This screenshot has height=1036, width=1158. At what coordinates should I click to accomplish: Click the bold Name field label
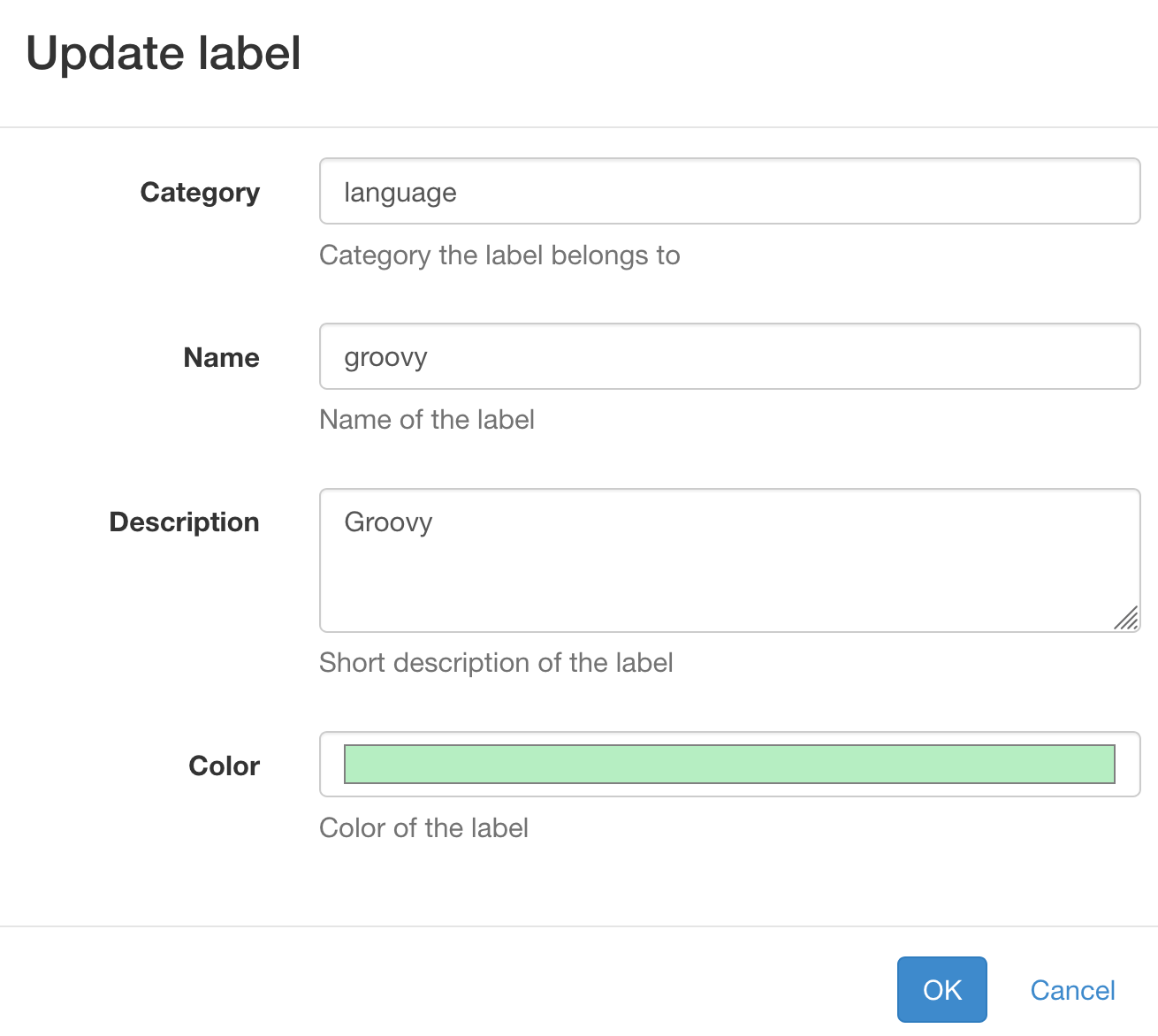(x=221, y=358)
